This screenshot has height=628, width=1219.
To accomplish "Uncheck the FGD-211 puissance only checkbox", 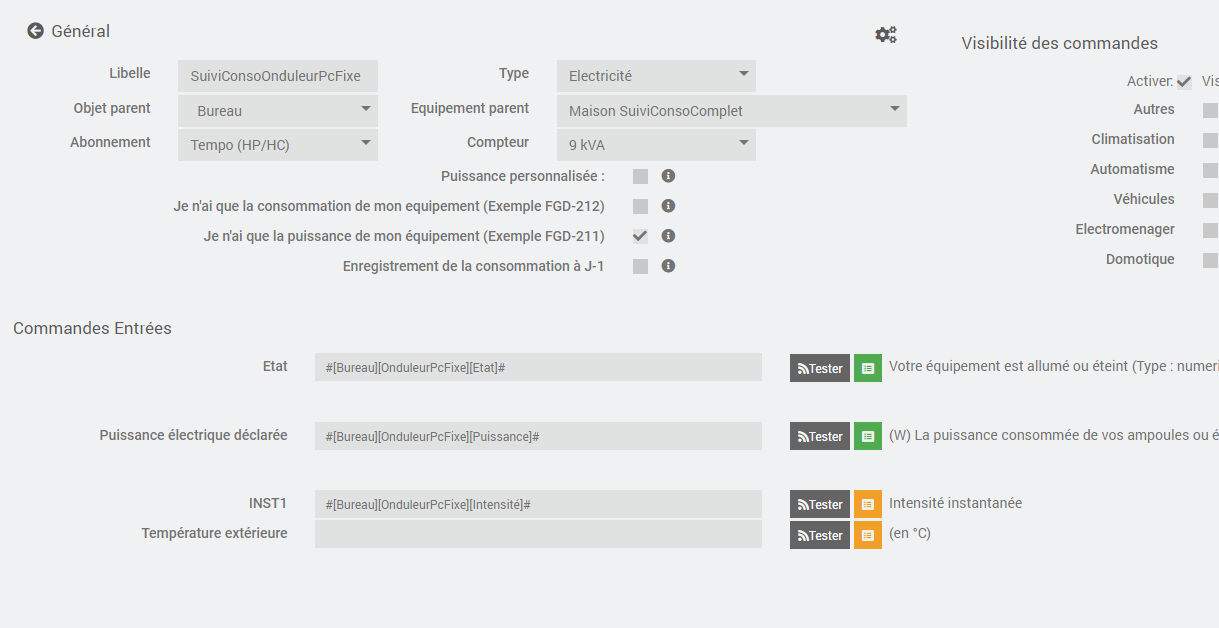I will [640, 237].
